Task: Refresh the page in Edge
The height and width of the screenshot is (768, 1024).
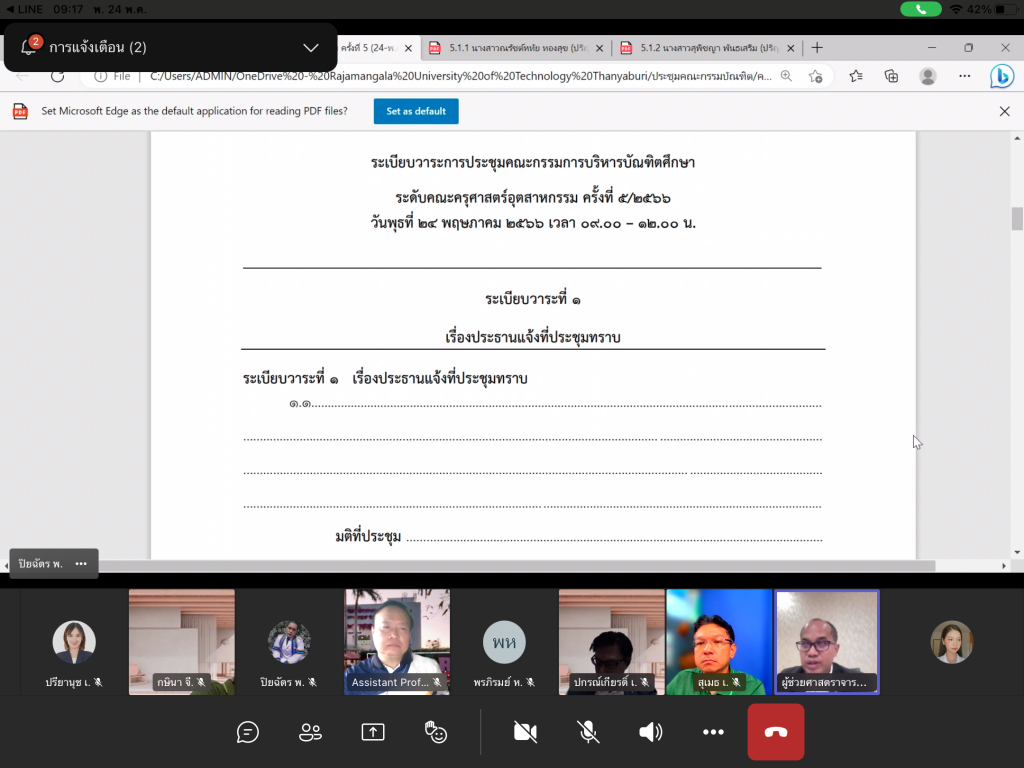Action: (57, 76)
